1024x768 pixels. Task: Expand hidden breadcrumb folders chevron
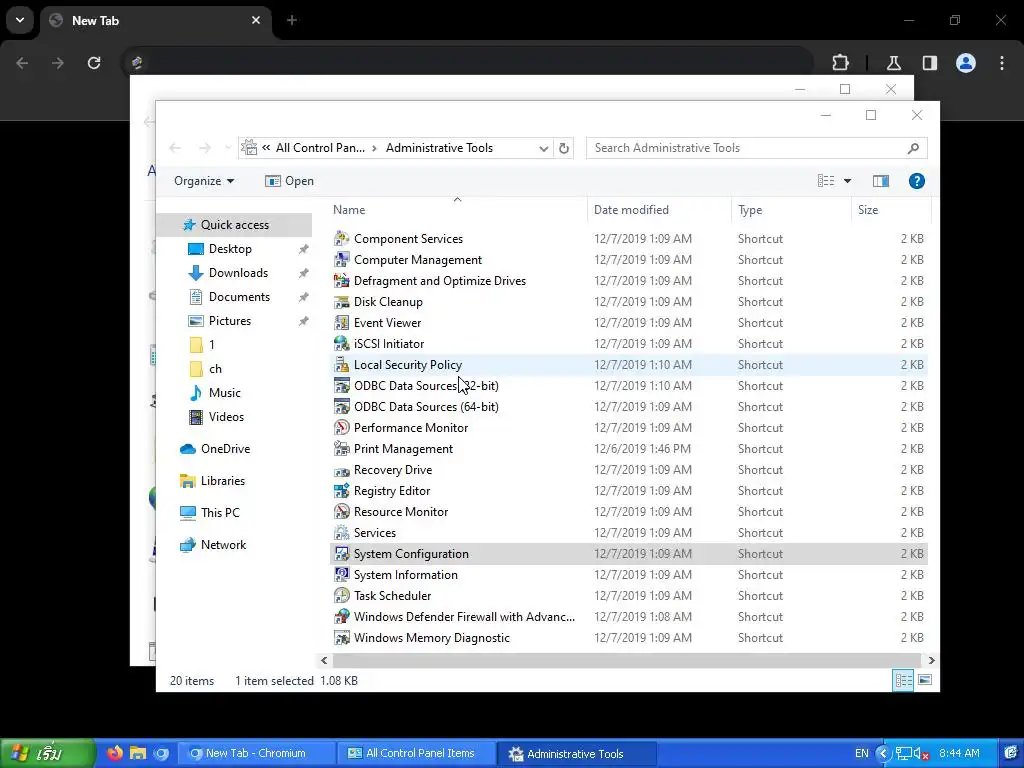tap(266, 148)
